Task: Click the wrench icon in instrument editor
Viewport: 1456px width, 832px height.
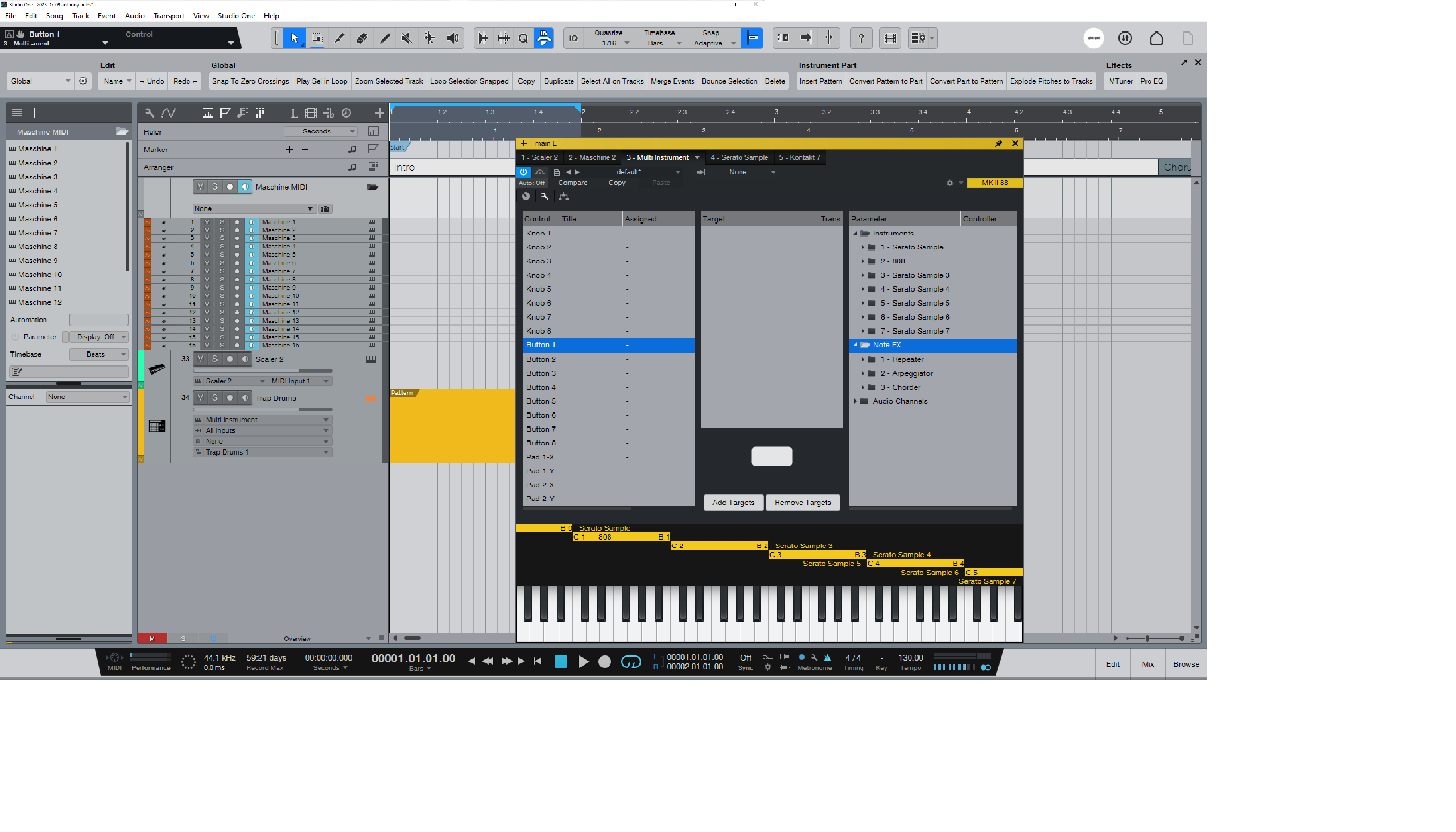Action: click(544, 196)
